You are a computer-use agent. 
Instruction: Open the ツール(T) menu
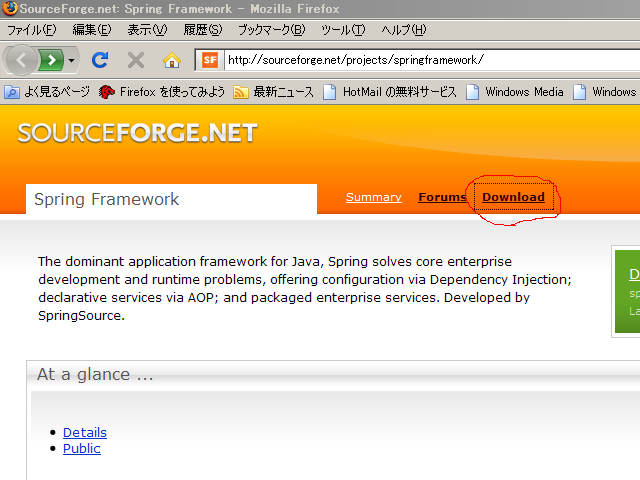click(x=343, y=30)
